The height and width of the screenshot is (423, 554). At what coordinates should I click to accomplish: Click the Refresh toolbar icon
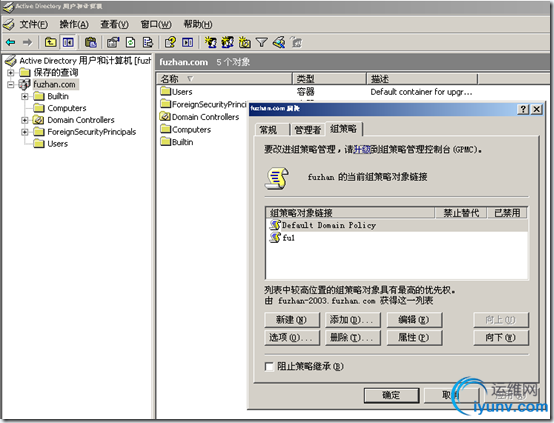[131, 42]
